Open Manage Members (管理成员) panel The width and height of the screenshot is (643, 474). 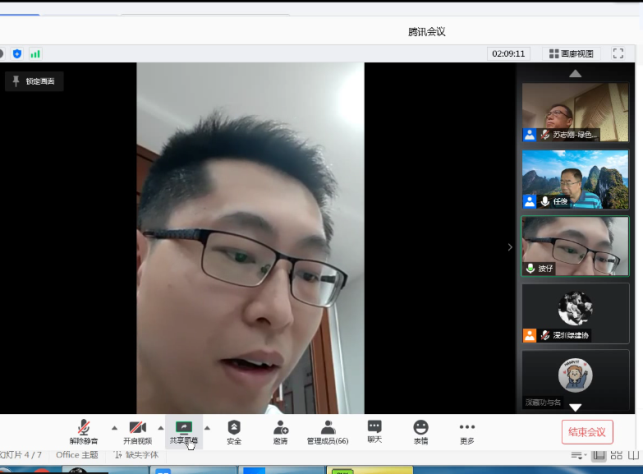click(x=327, y=431)
